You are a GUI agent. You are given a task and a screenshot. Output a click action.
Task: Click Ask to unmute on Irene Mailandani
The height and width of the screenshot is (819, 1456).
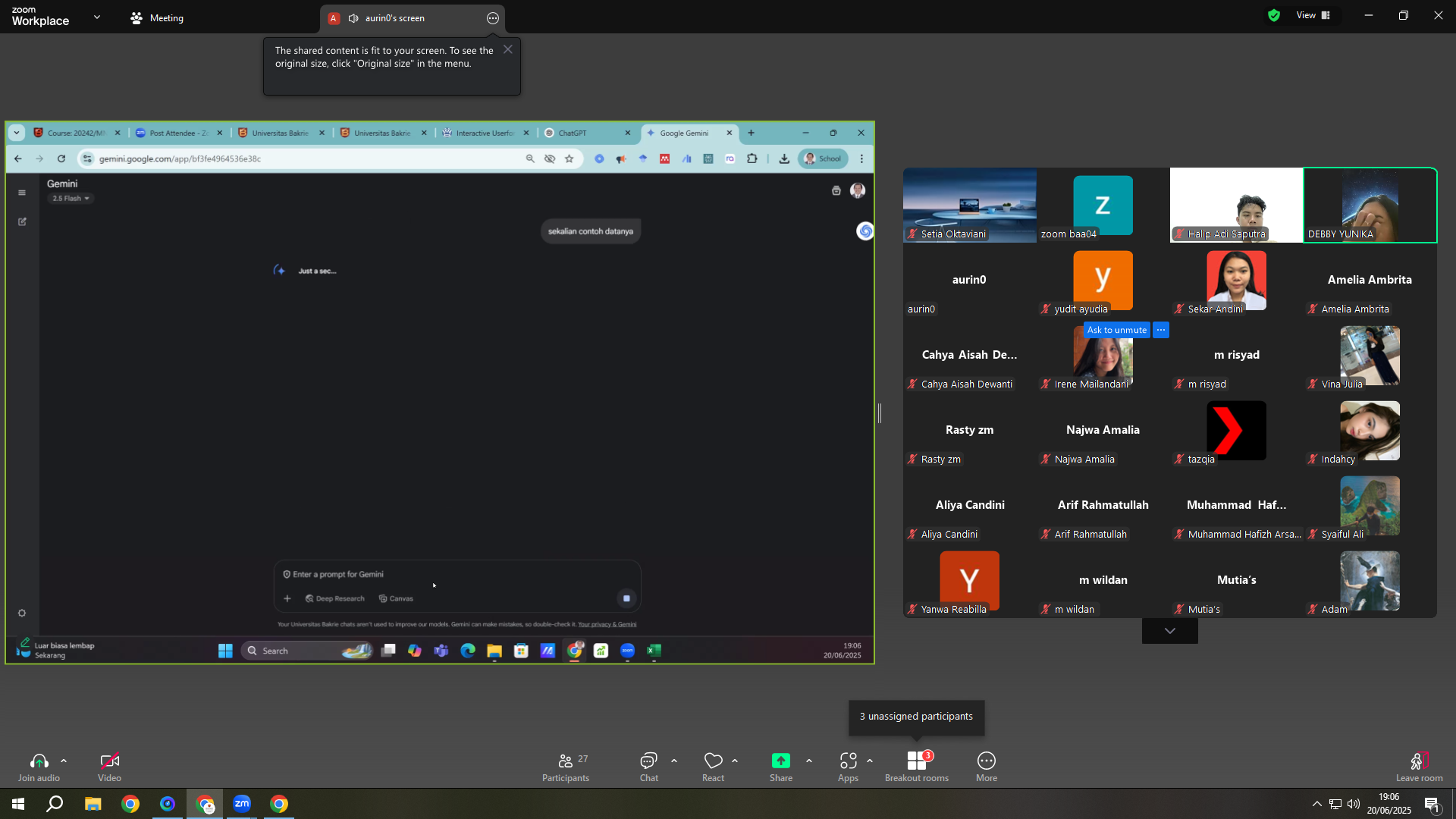pyautogui.click(x=1117, y=330)
